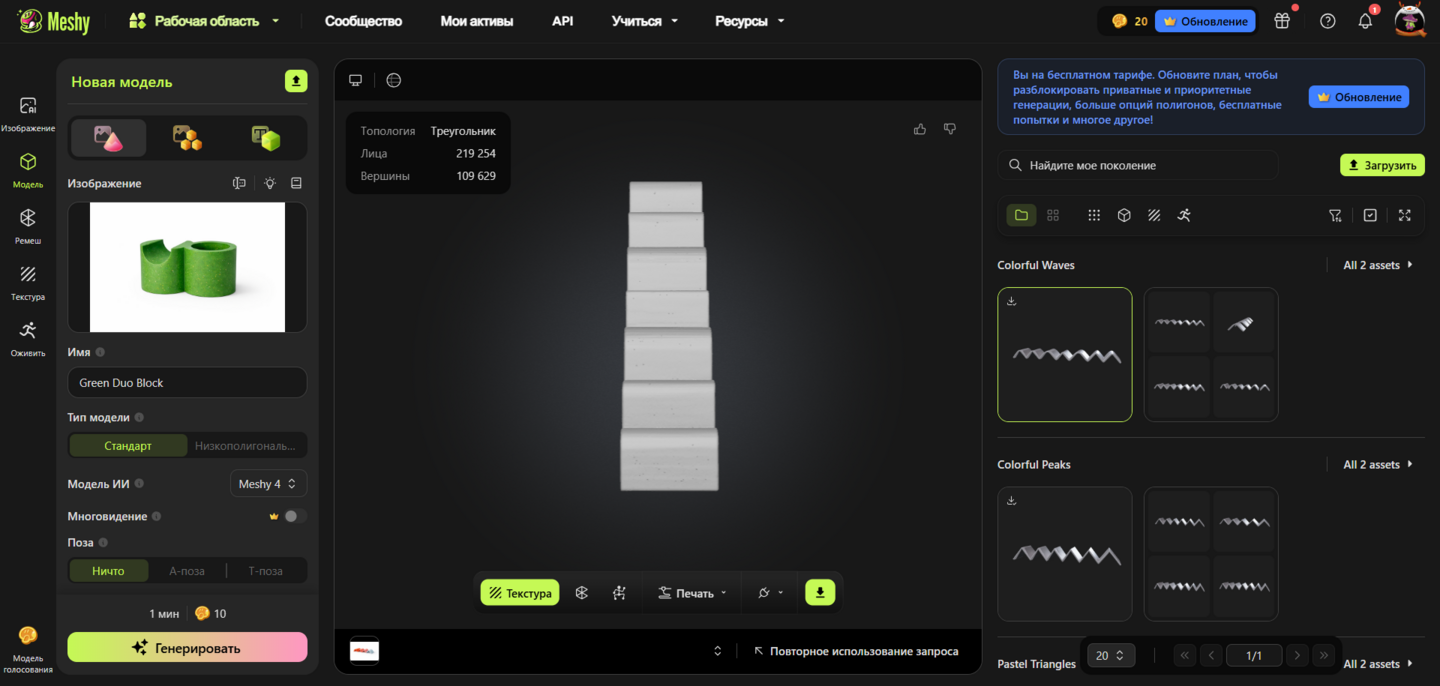Click the green block image thumbnail
1440x686 pixels.
coord(187,267)
